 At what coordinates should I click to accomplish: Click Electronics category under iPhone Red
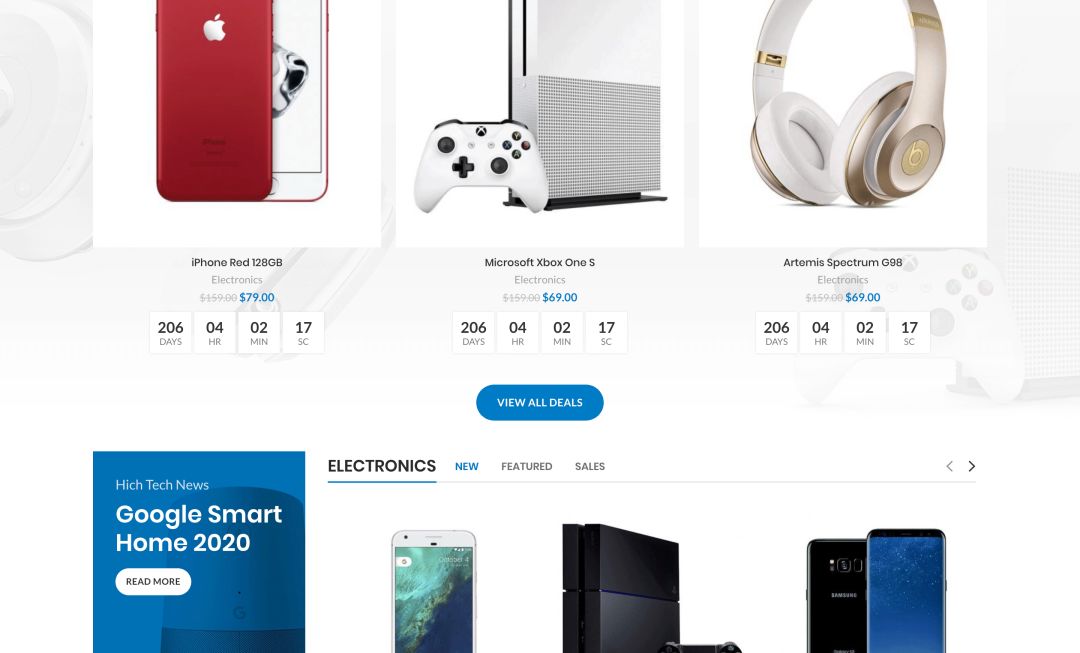tap(237, 280)
